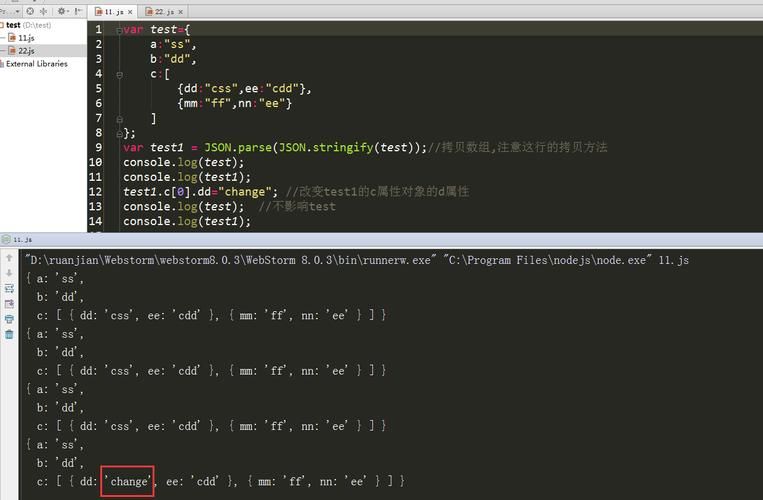Click the Chinese comment on line 9
The width and height of the screenshot is (763, 500).
tap(517, 147)
